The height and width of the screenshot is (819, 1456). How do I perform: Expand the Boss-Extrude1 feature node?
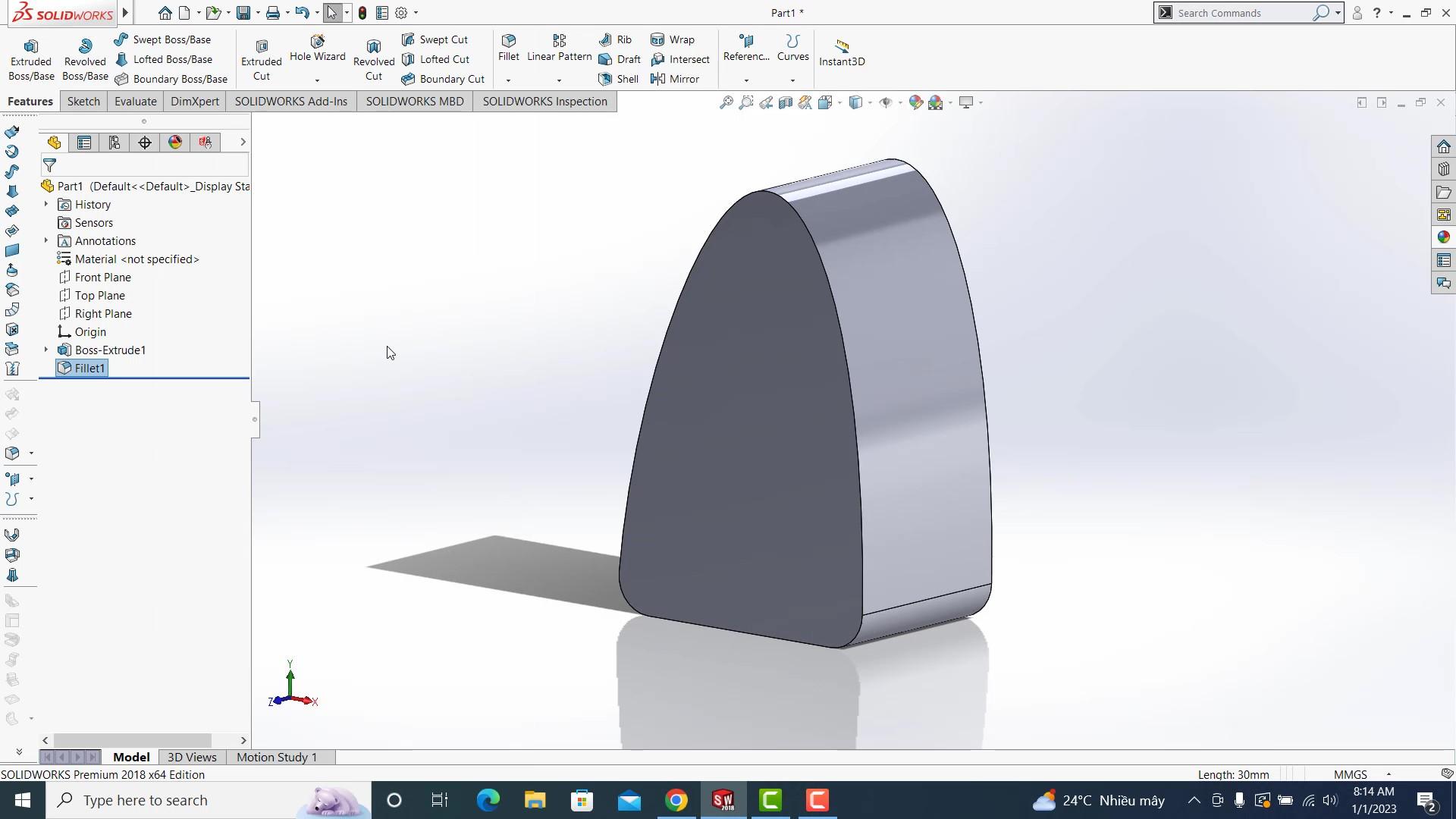46,350
